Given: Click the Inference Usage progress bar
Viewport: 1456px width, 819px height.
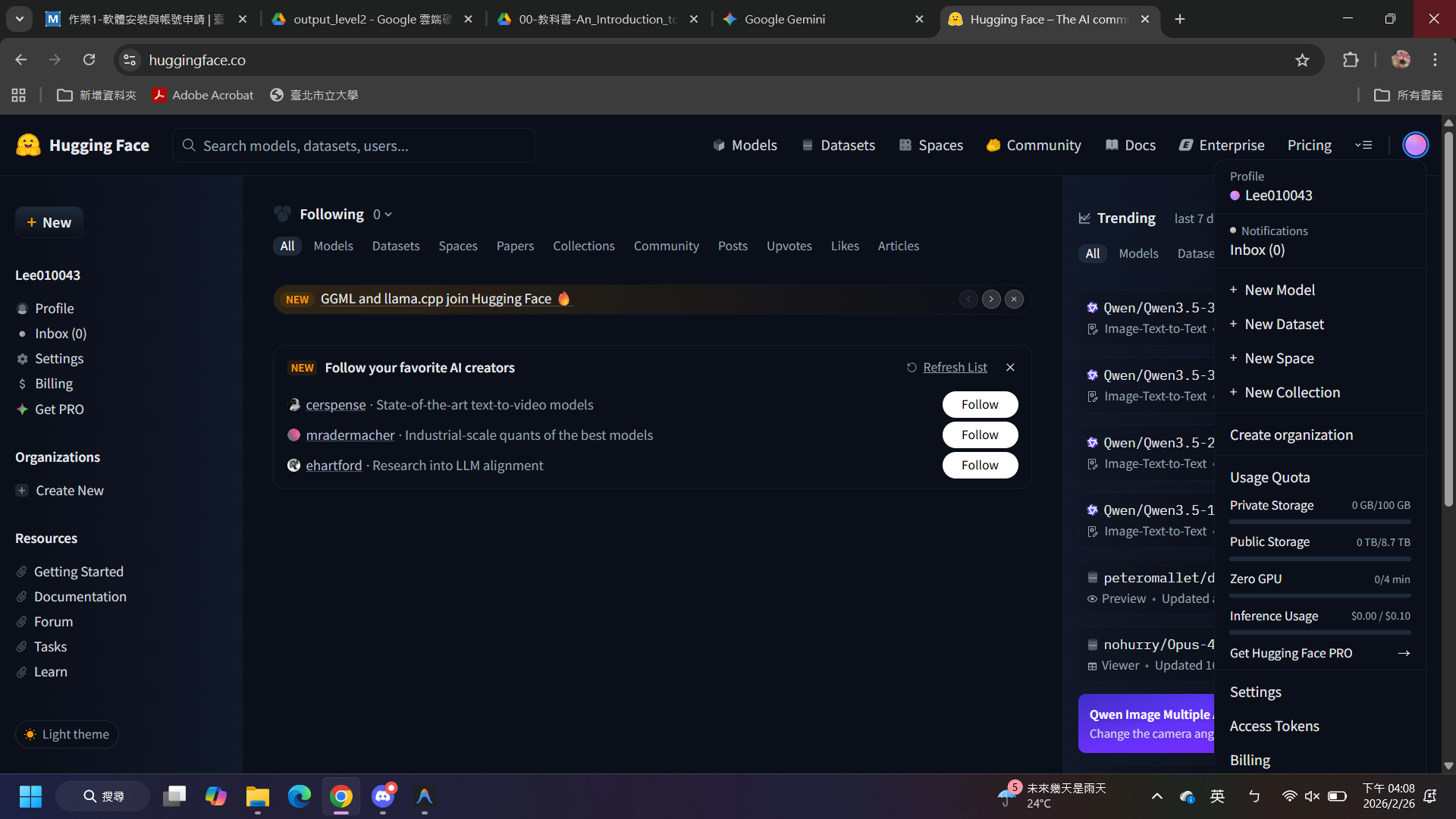Looking at the screenshot, I should (1319, 632).
